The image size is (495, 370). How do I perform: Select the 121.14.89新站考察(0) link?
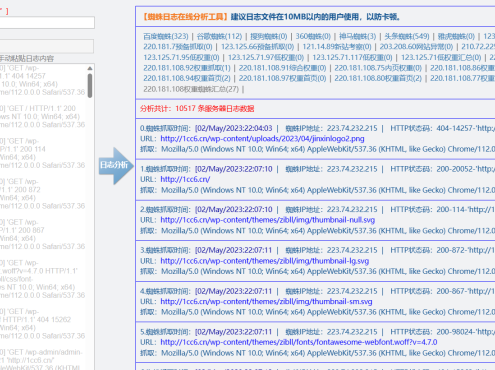click(337, 47)
